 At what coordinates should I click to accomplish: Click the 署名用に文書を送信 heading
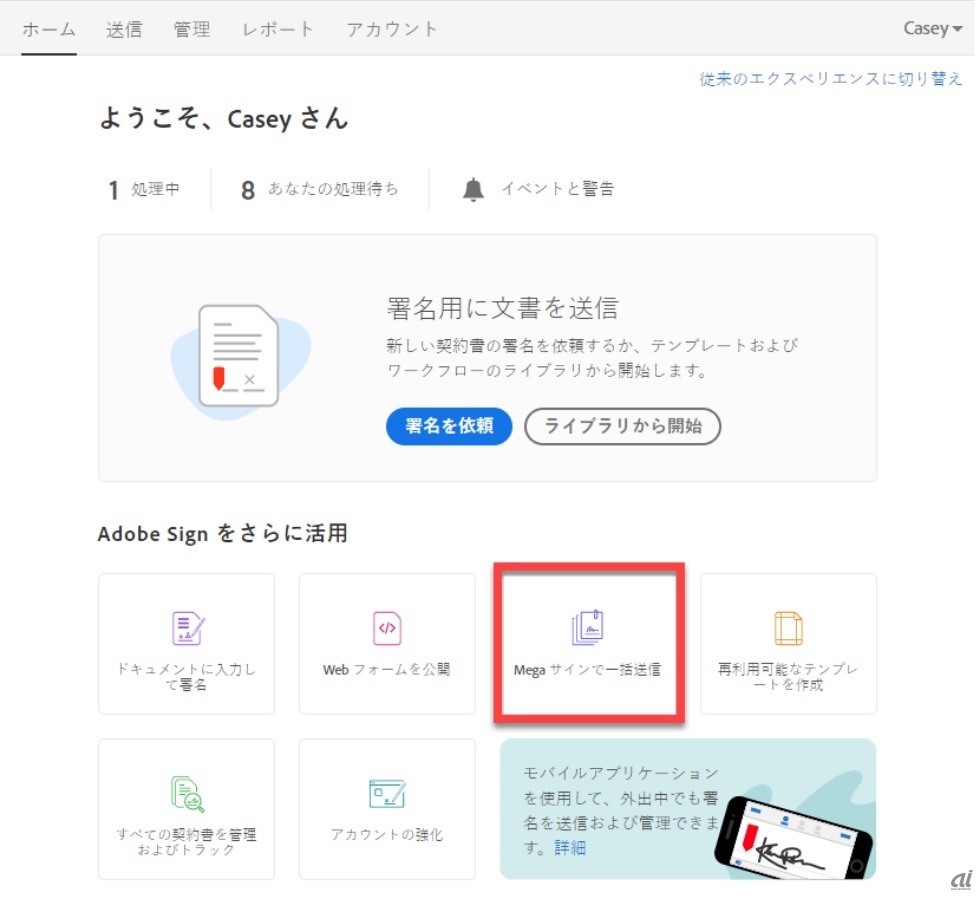[502, 309]
